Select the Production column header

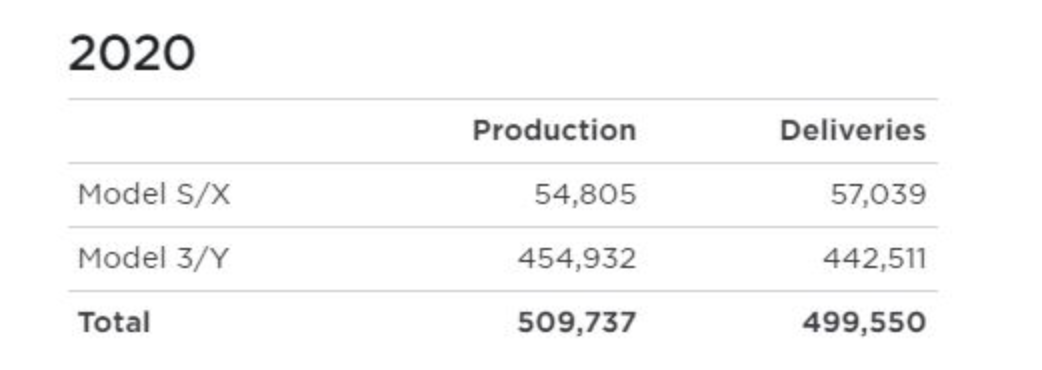coord(554,130)
